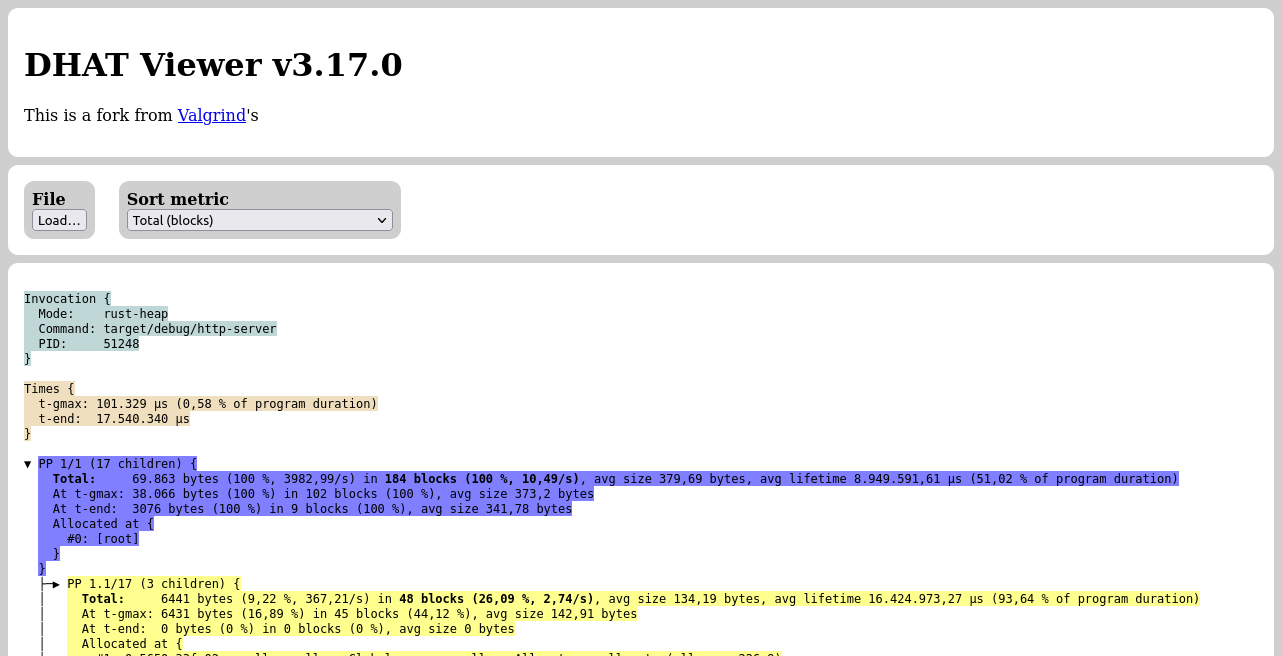
Task: Click the Sort metric label
Action: (x=178, y=199)
